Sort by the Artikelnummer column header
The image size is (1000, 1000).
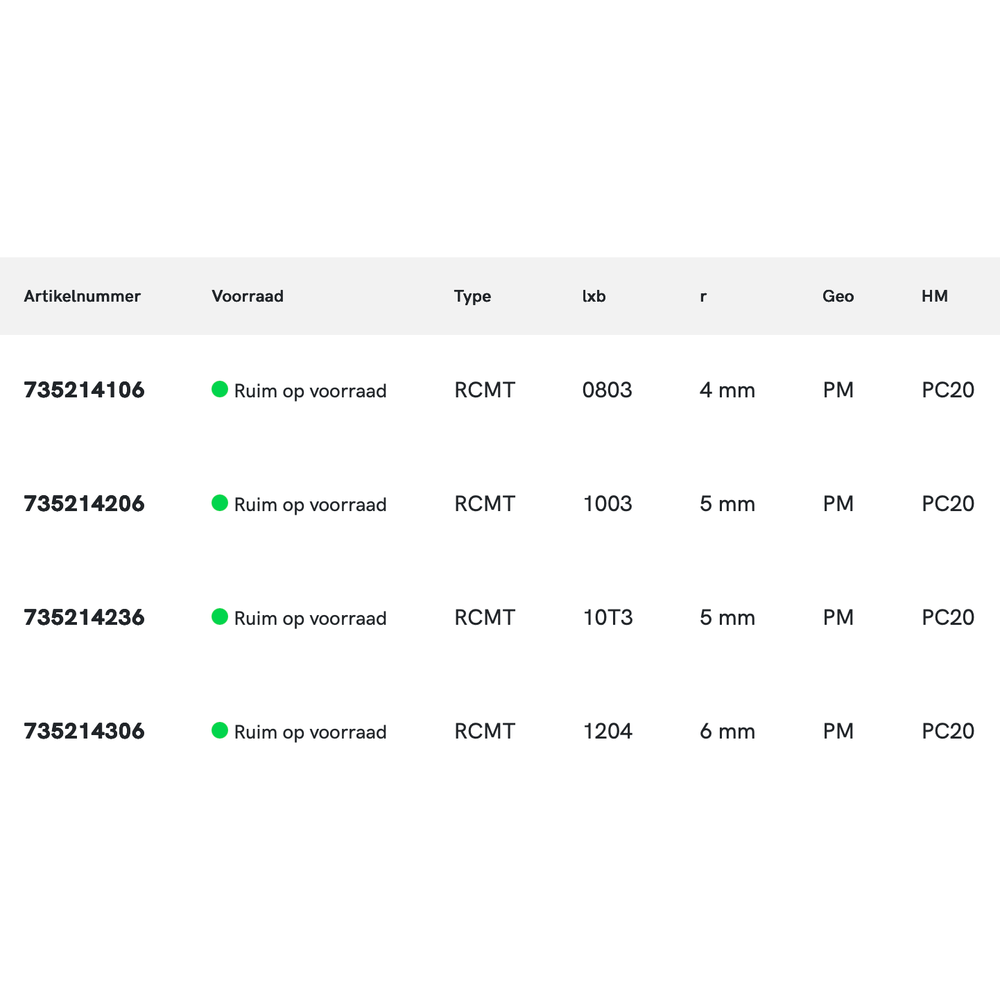tap(82, 296)
